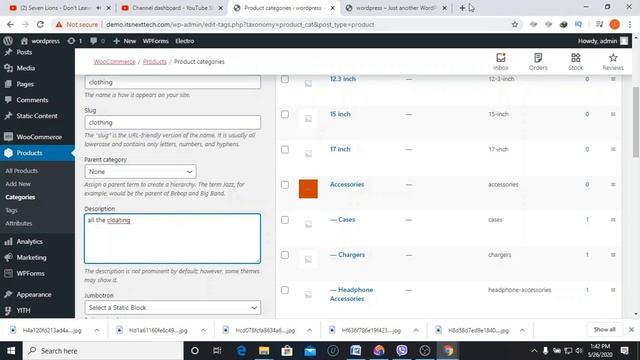The height and width of the screenshot is (360, 640).
Task: Open the Mail app in taskbar
Action: coord(310,351)
